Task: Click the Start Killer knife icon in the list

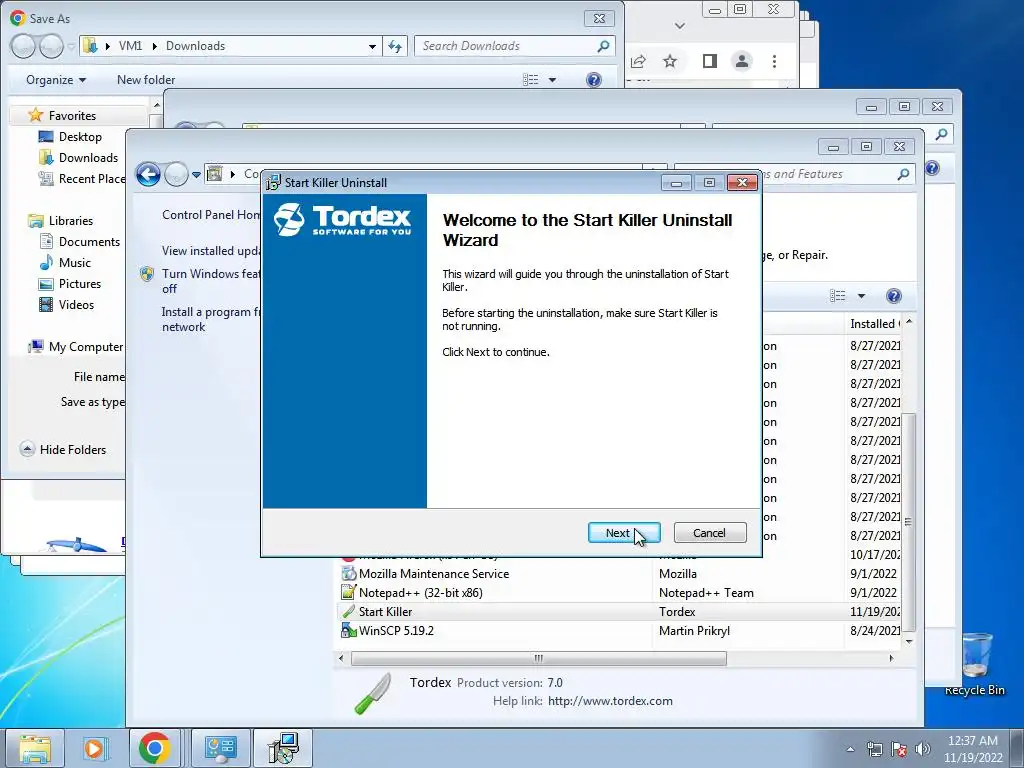Action: point(348,612)
